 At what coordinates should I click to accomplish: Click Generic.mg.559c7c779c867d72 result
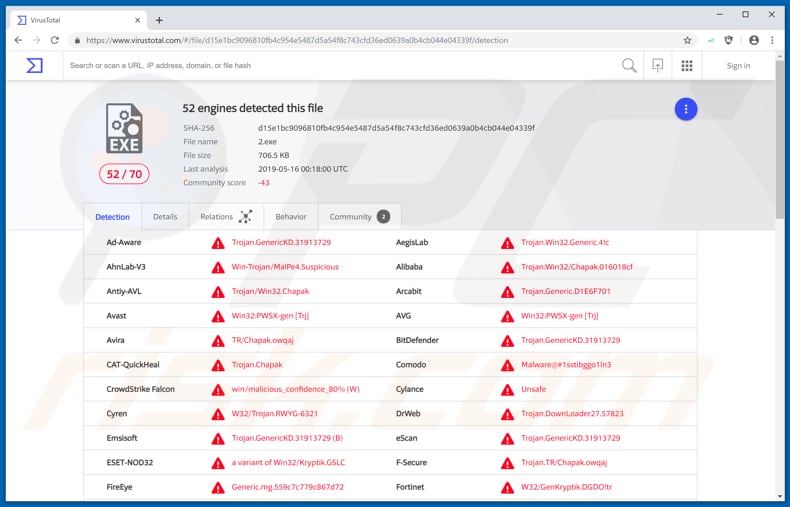288,487
